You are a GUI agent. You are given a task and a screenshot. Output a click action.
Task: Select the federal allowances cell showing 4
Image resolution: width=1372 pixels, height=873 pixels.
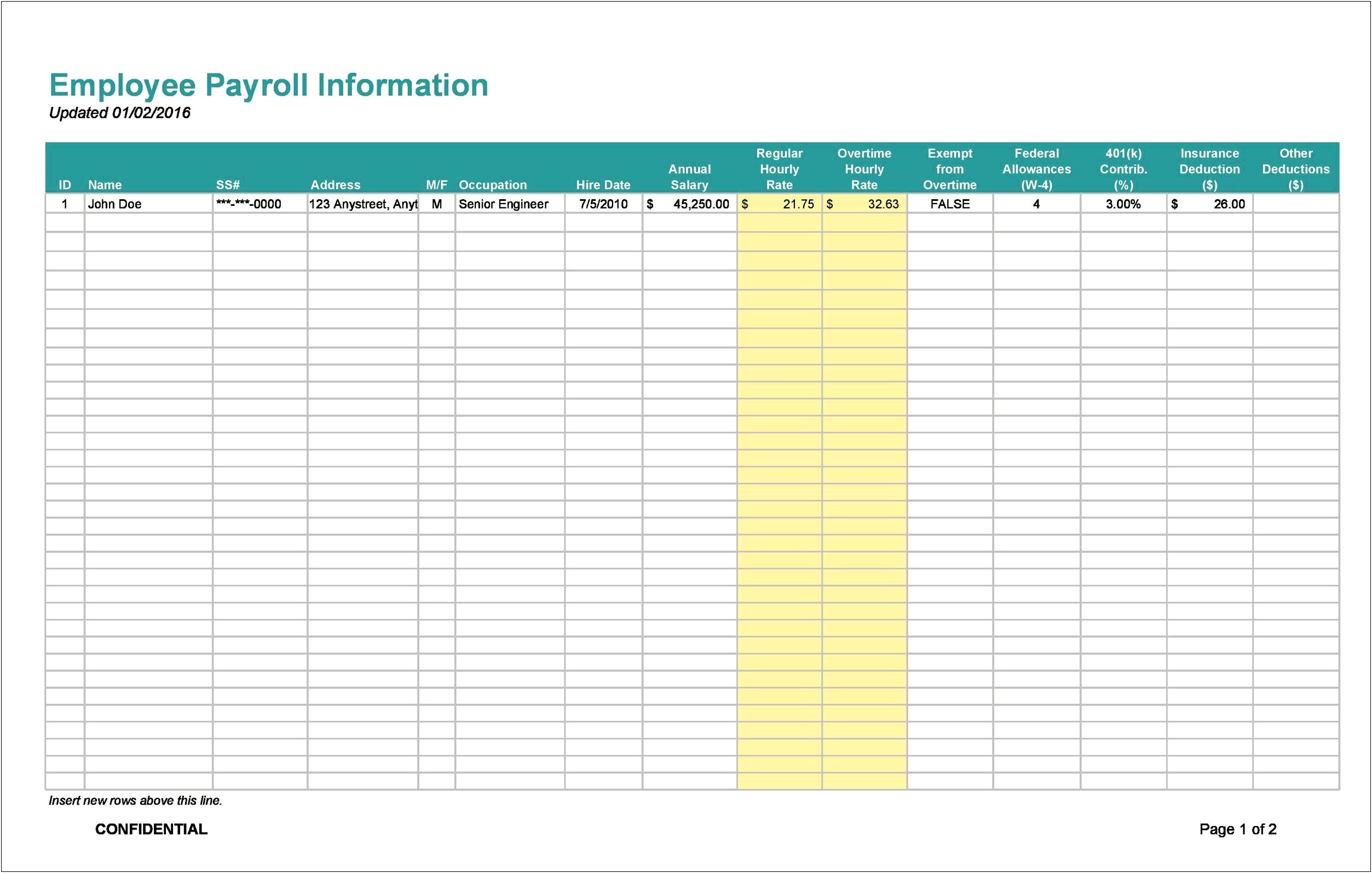point(1037,204)
